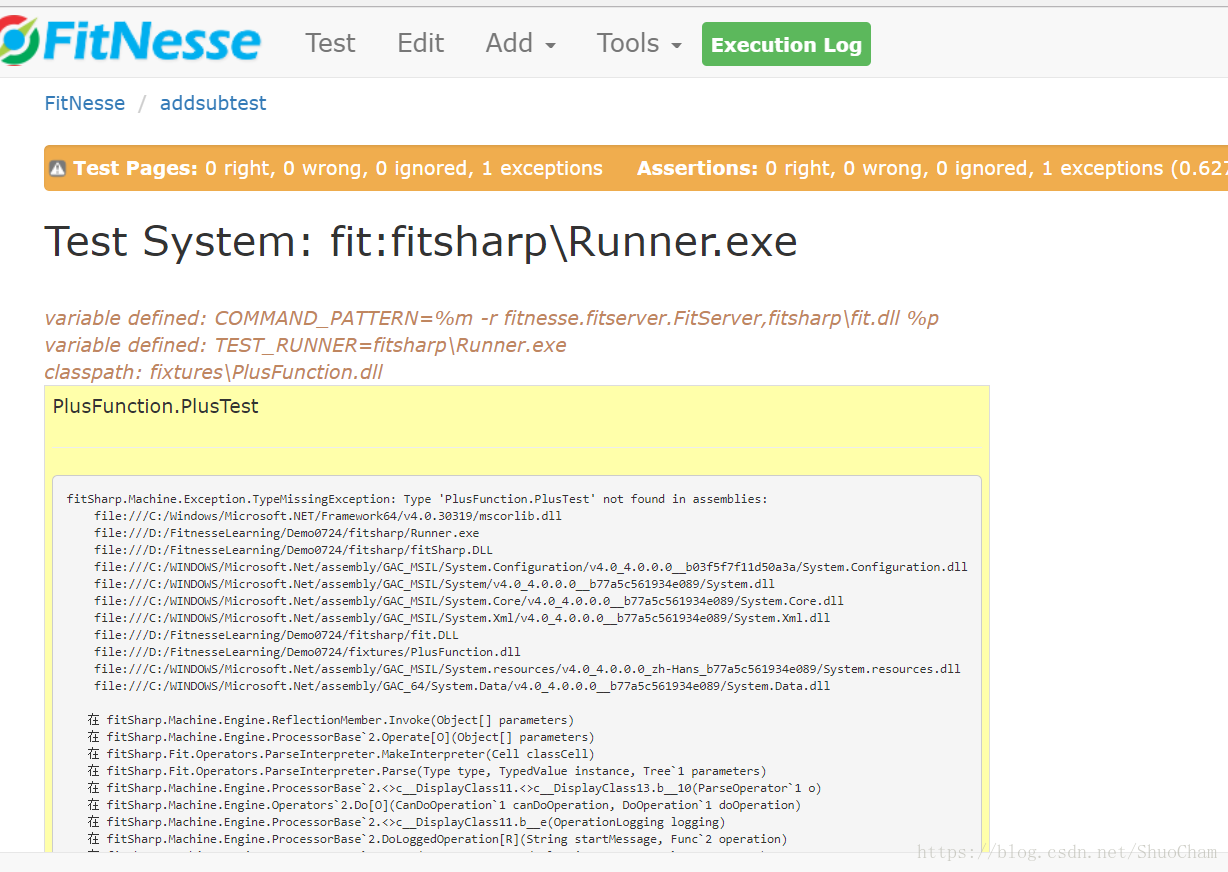Select the Test System heading
This screenshot has height=872, width=1228.
(421, 242)
